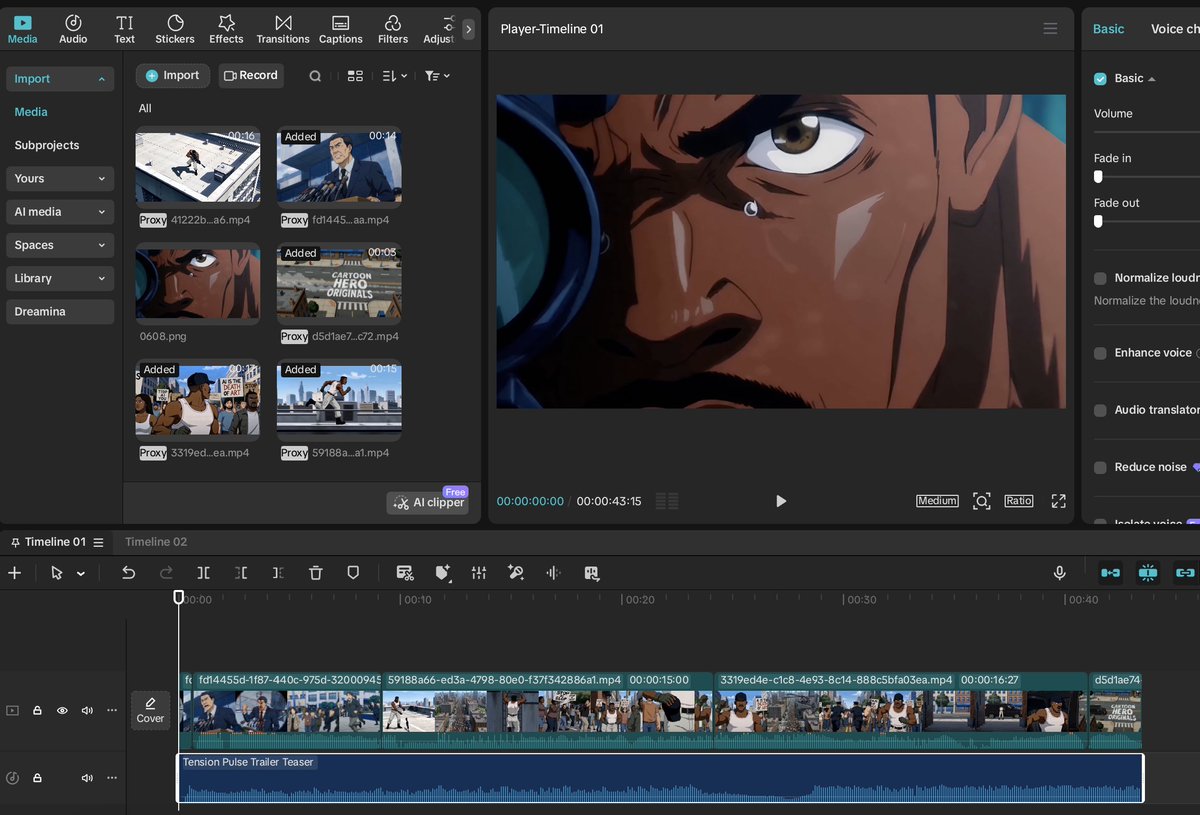The image size is (1200, 815).
Task: Open the audio mixer levels icon
Action: click(x=479, y=573)
